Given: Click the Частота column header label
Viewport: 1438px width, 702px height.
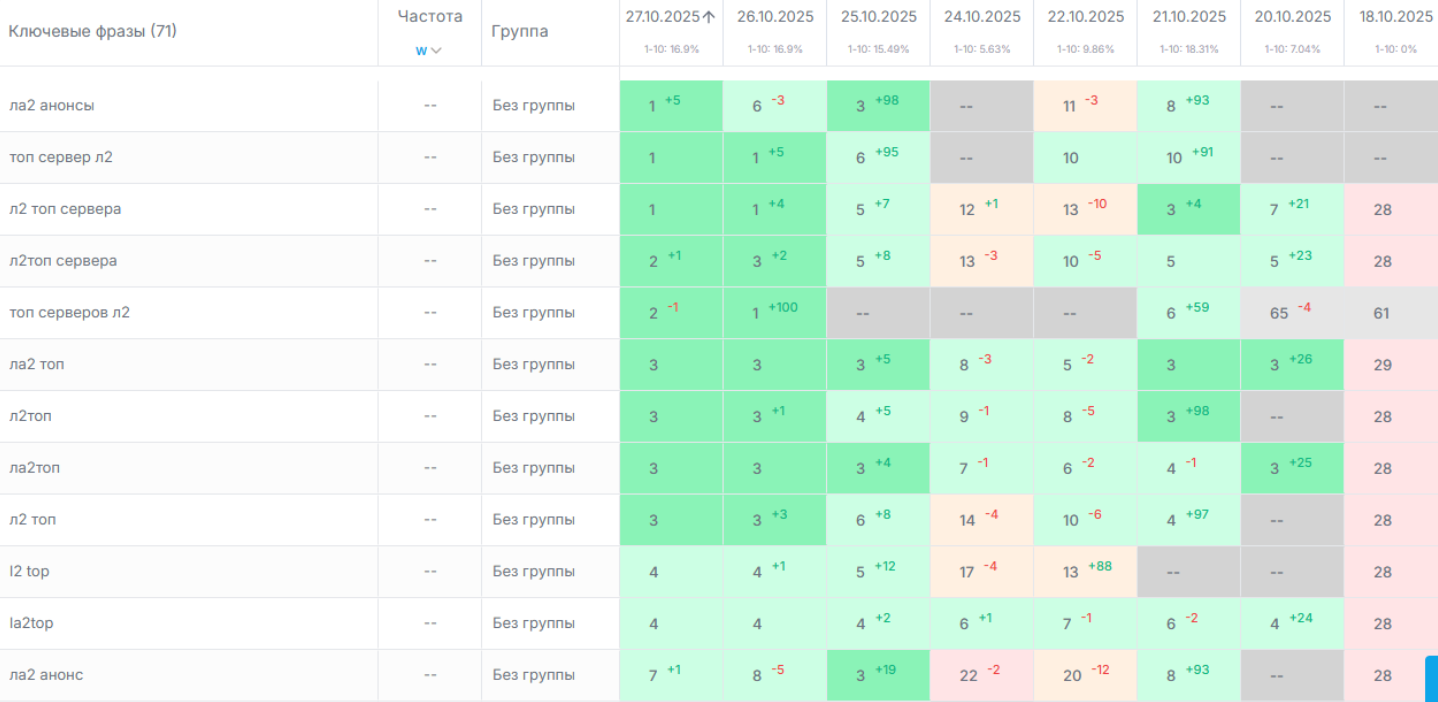Looking at the screenshot, I should click(x=430, y=17).
